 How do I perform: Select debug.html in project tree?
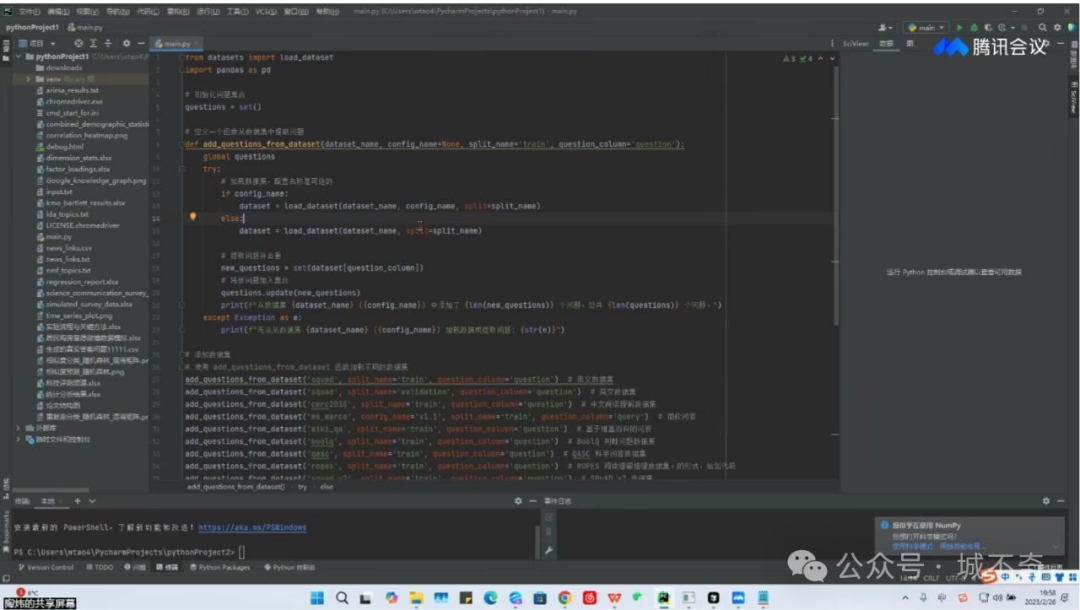coord(59,147)
